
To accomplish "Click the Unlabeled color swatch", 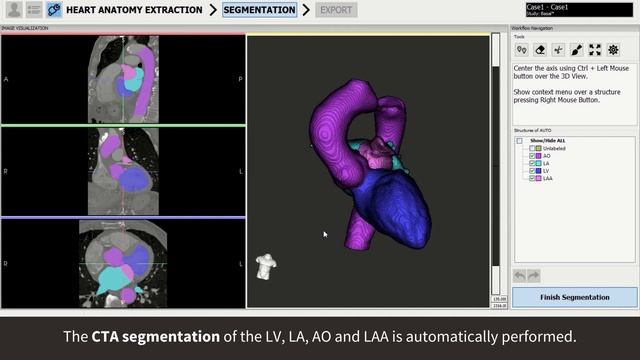I will [x=538, y=148].
